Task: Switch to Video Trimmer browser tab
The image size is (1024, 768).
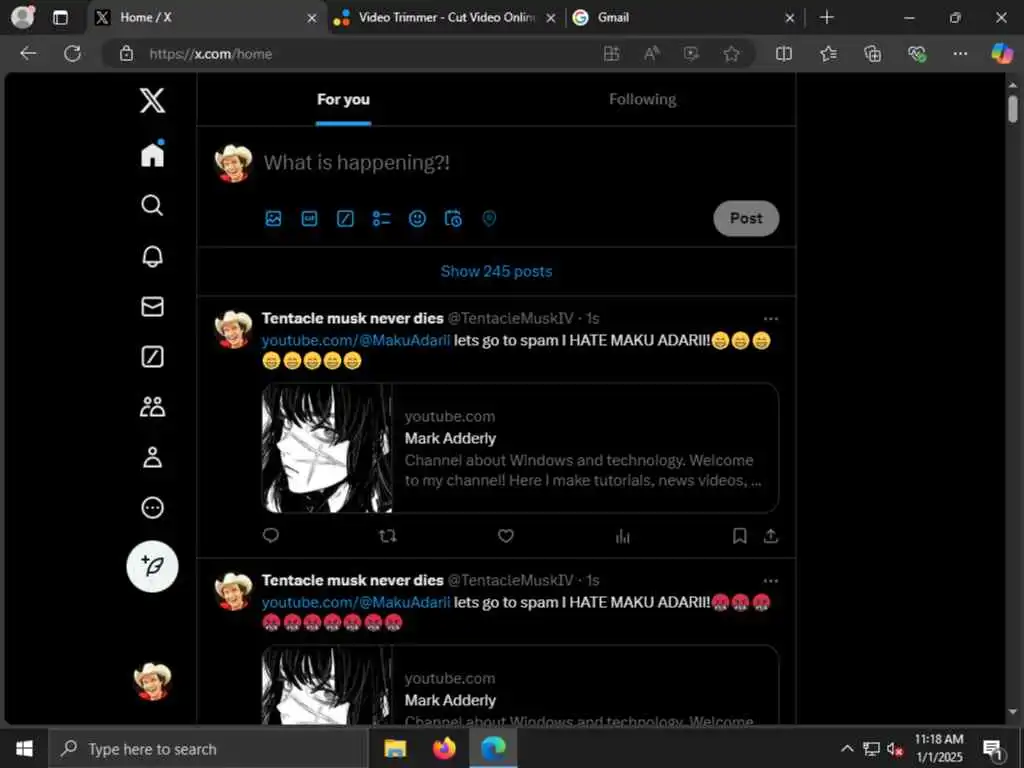Action: coord(444,18)
